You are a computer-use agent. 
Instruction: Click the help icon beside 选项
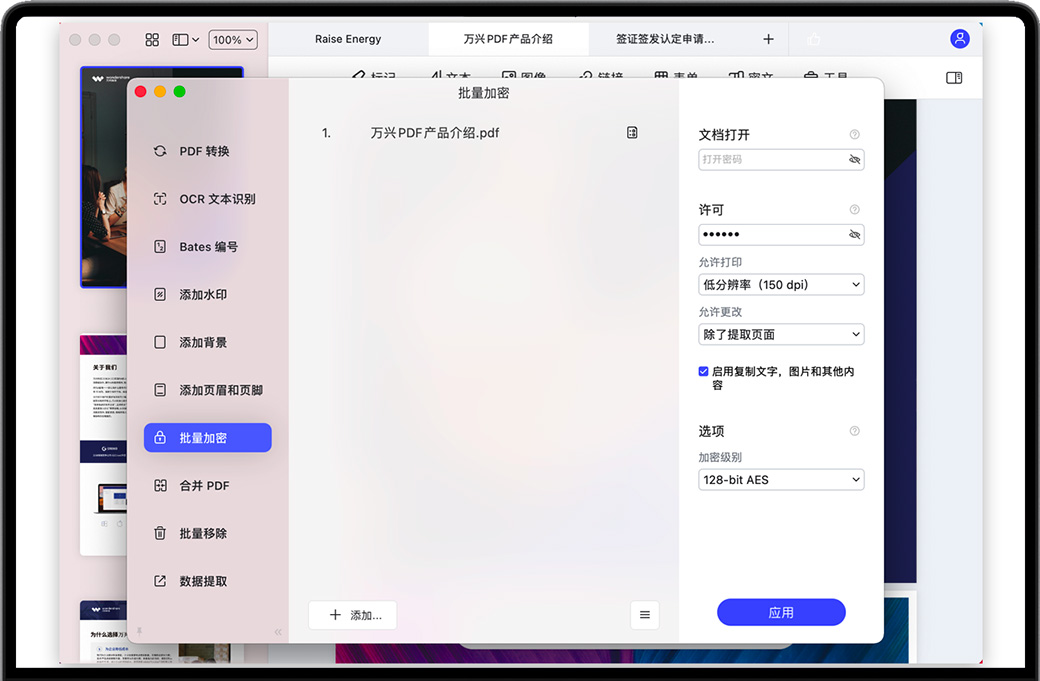click(x=854, y=431)
